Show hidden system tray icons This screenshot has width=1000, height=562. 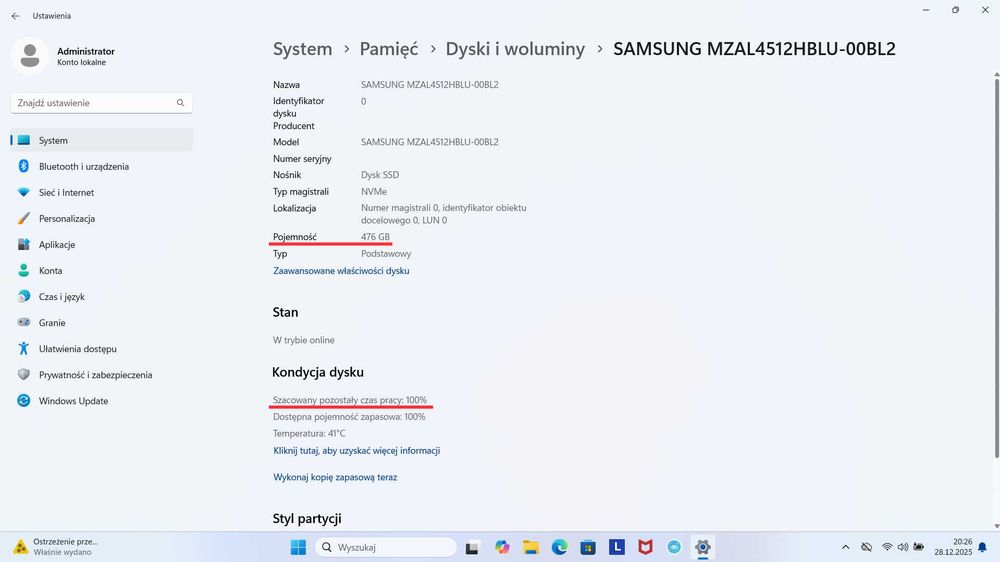[x=846, y=547]
